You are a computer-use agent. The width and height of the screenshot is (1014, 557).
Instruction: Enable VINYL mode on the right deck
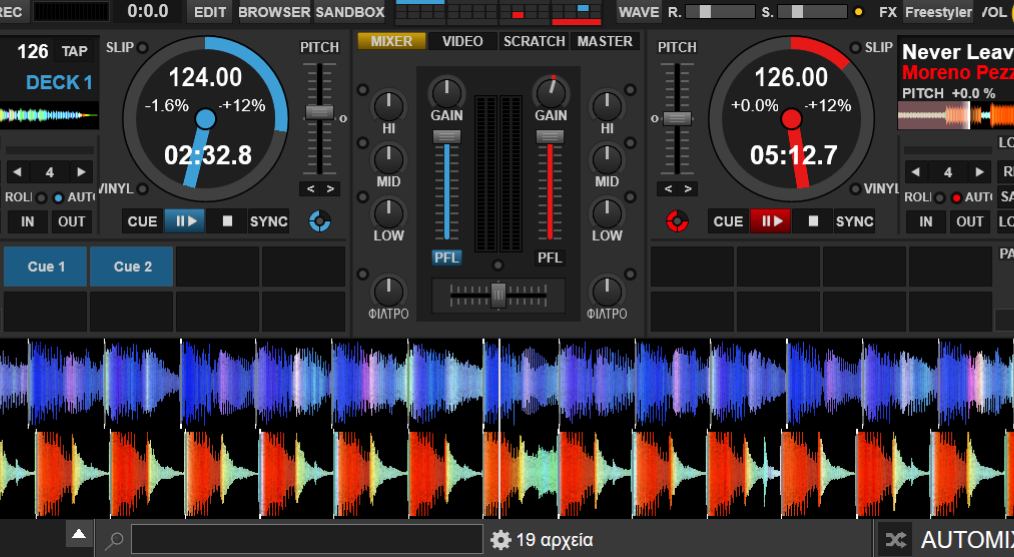[x=853, y=189]
